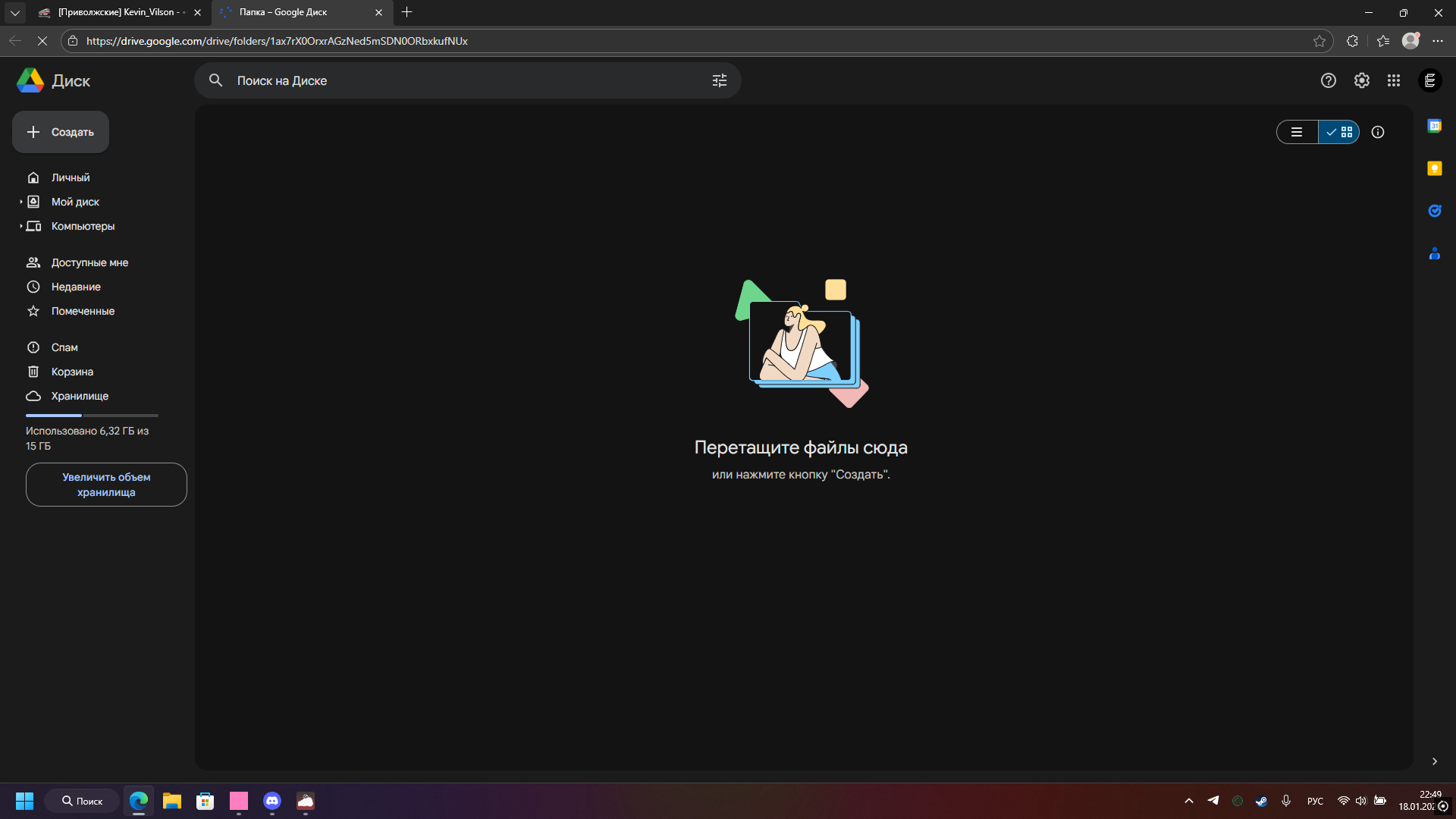Open the Google Drive help menu

coord(1328,80)
